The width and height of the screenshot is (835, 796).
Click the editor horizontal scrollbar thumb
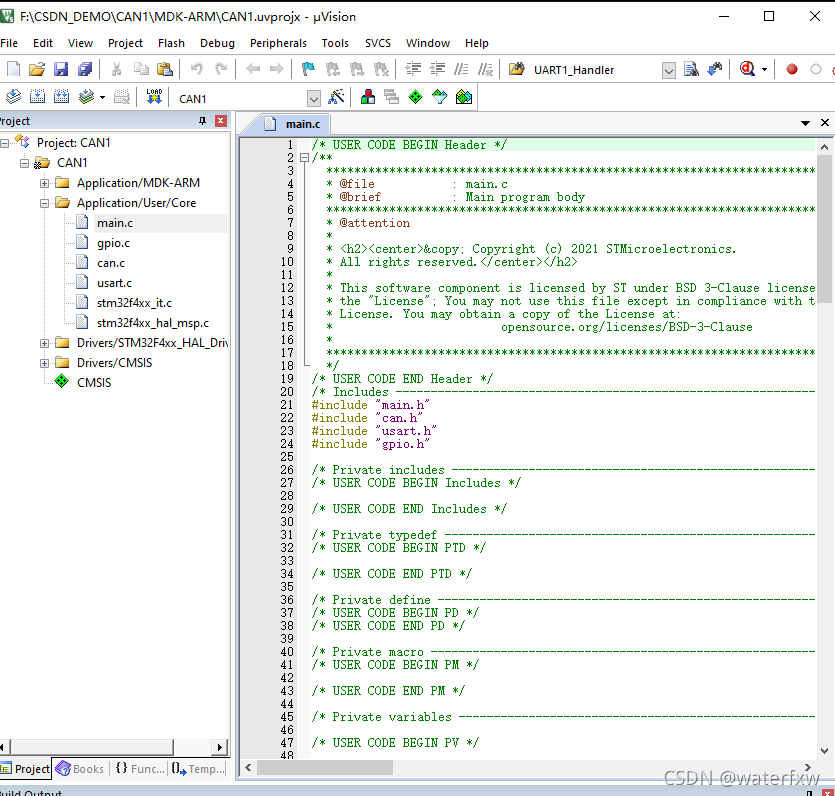pos(325,767)
